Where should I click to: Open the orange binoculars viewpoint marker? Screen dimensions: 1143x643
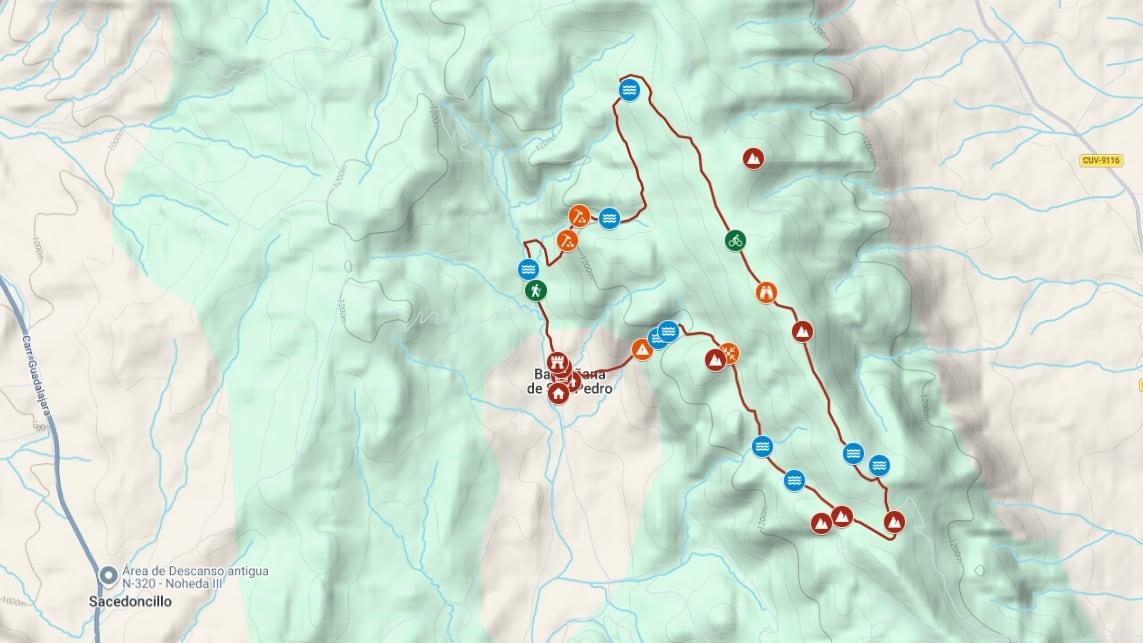point(765,293)
